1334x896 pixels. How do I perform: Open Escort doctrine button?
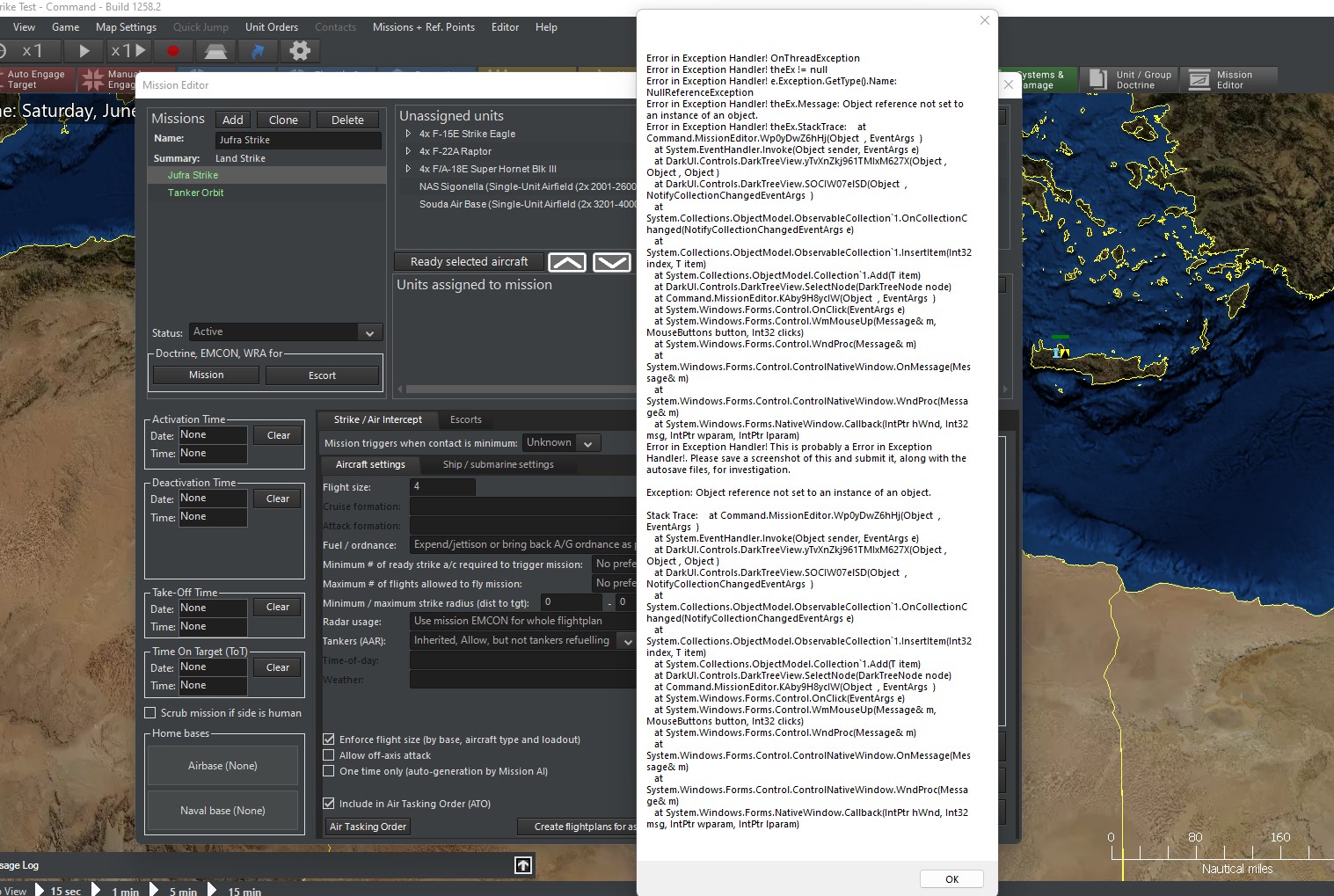(322, 375)
